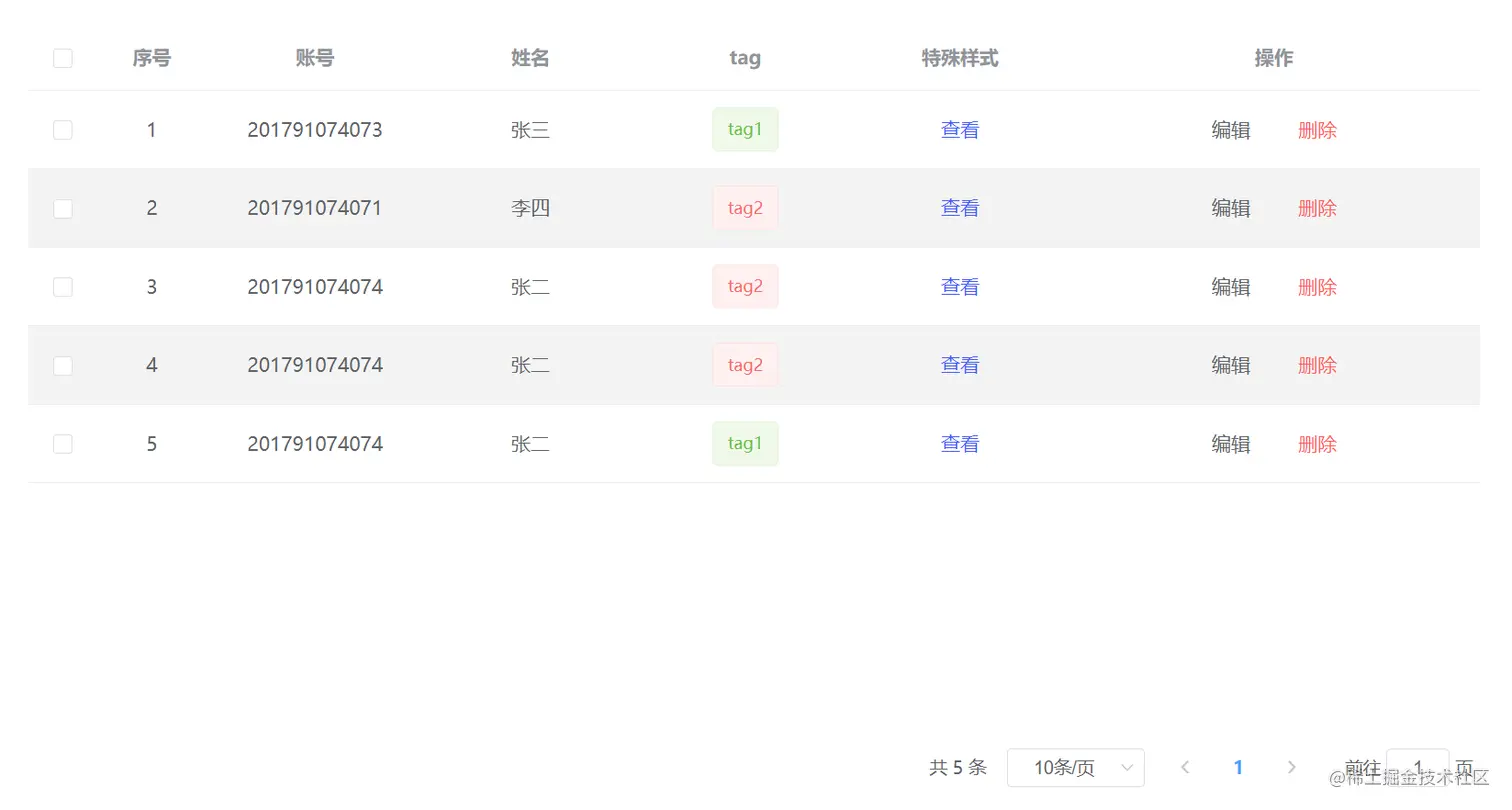Click 查看 link in row 2

960,208
